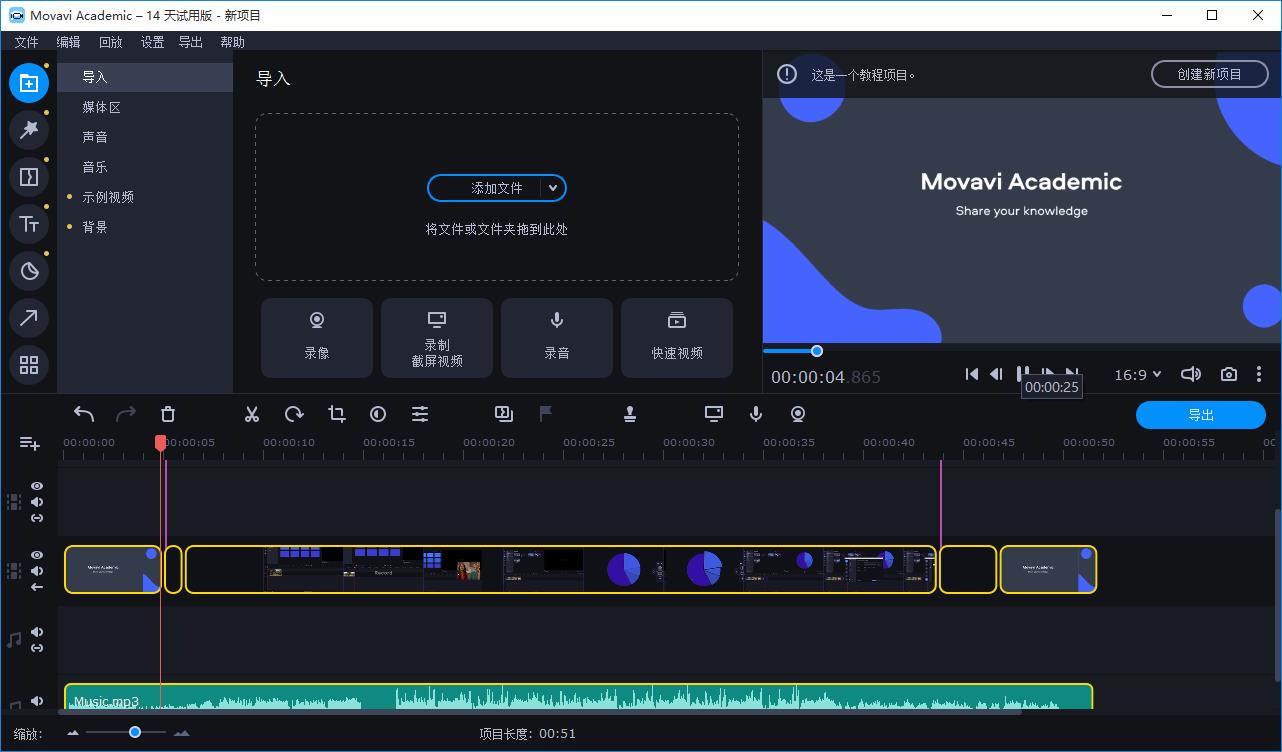Image resolution: width=1282 pixels, height=752 pixels.
Task: Click the 录制截屏视频 button
Action: click(437, 338)
